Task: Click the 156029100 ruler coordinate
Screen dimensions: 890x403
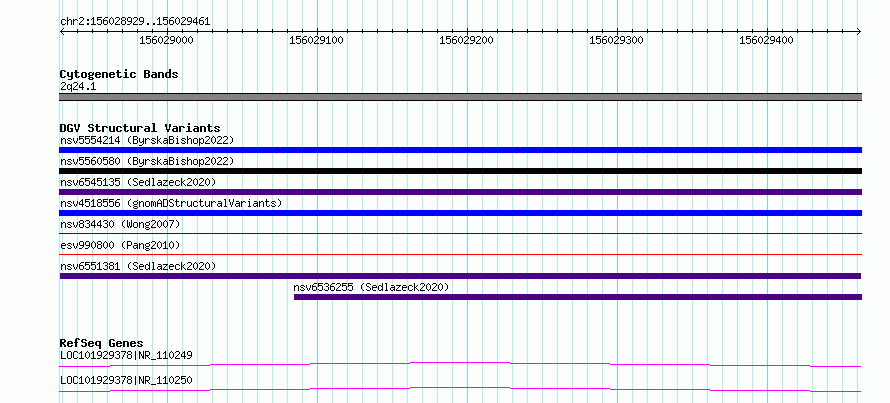Action: click(316, 41)
